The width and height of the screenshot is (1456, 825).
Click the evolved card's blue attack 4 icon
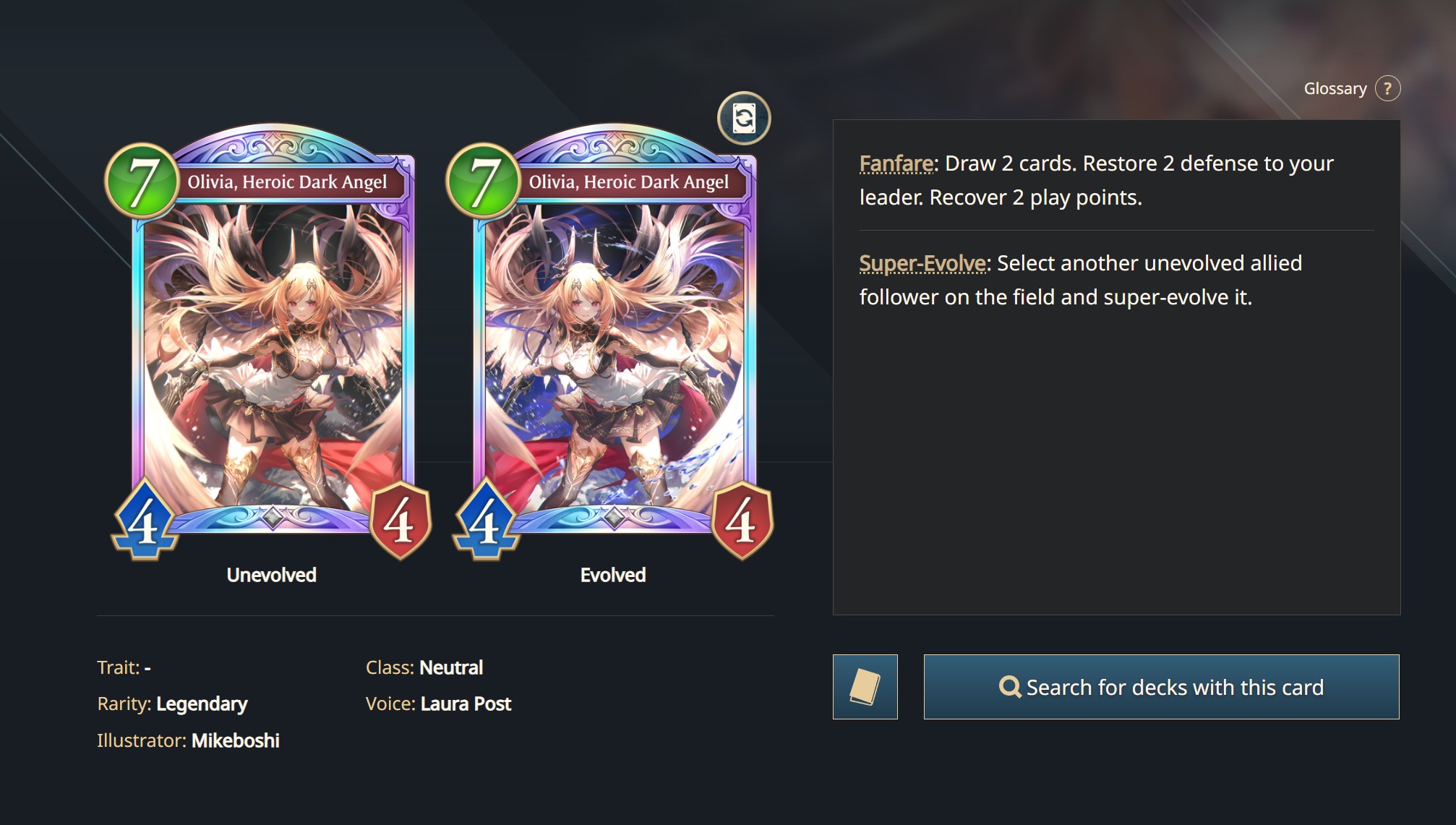(486, 521)
